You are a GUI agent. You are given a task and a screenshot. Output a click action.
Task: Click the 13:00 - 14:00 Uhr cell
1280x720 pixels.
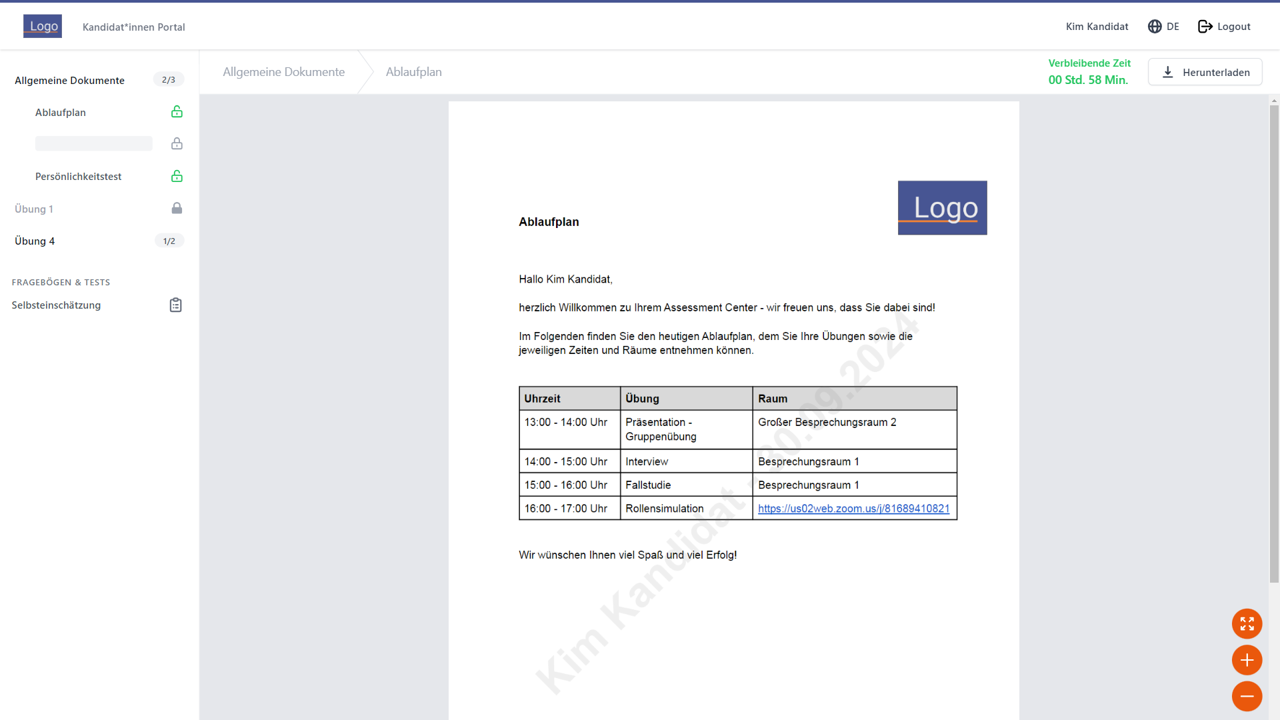coord(570,429)
